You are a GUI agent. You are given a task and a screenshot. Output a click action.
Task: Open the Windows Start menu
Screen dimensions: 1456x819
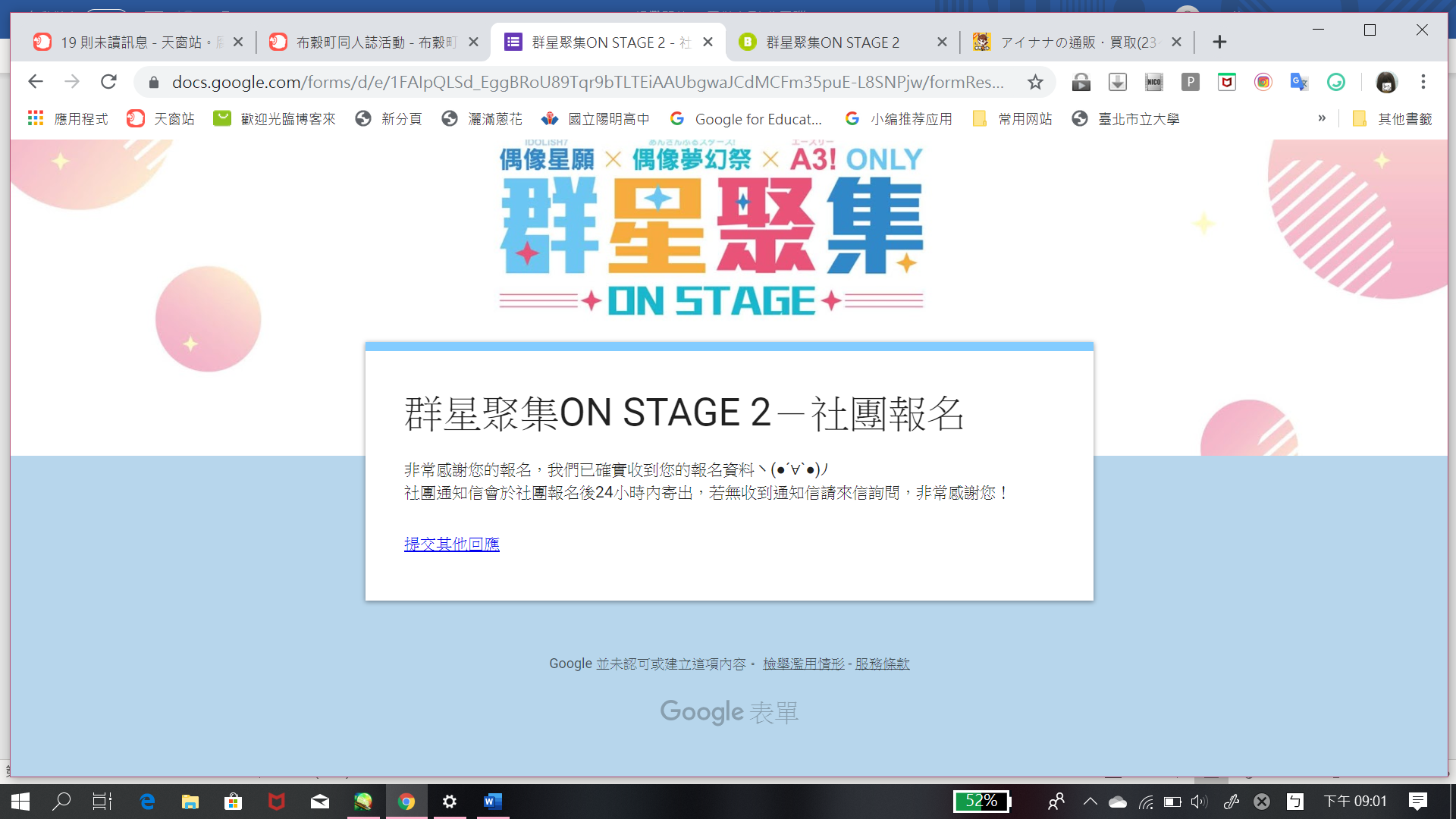pyautogui.click(x=20, y=802)
